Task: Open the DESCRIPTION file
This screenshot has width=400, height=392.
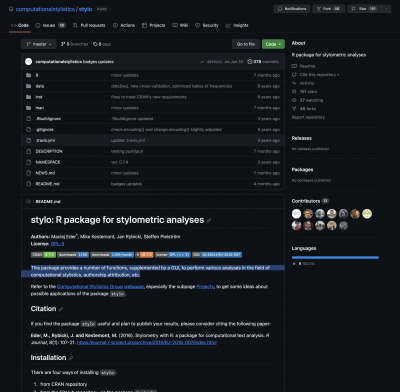Action: [x=49, y=151]
